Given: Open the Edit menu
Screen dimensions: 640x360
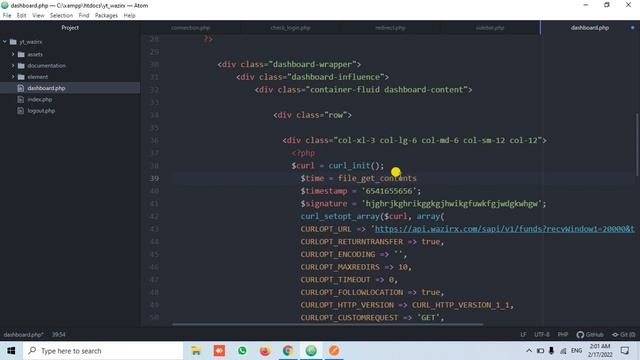Looking at the screenshot, I should [x=21, y=16].
